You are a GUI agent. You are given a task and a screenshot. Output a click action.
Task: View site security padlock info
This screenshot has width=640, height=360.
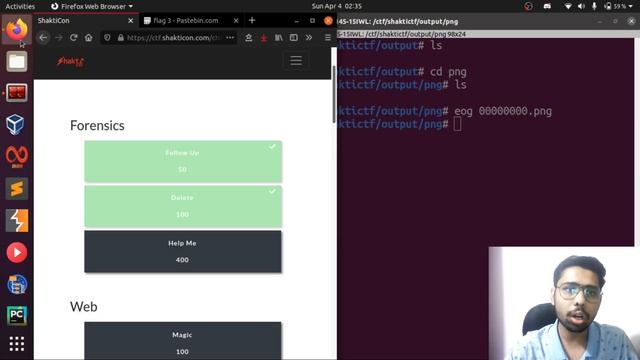pos(120,38)
